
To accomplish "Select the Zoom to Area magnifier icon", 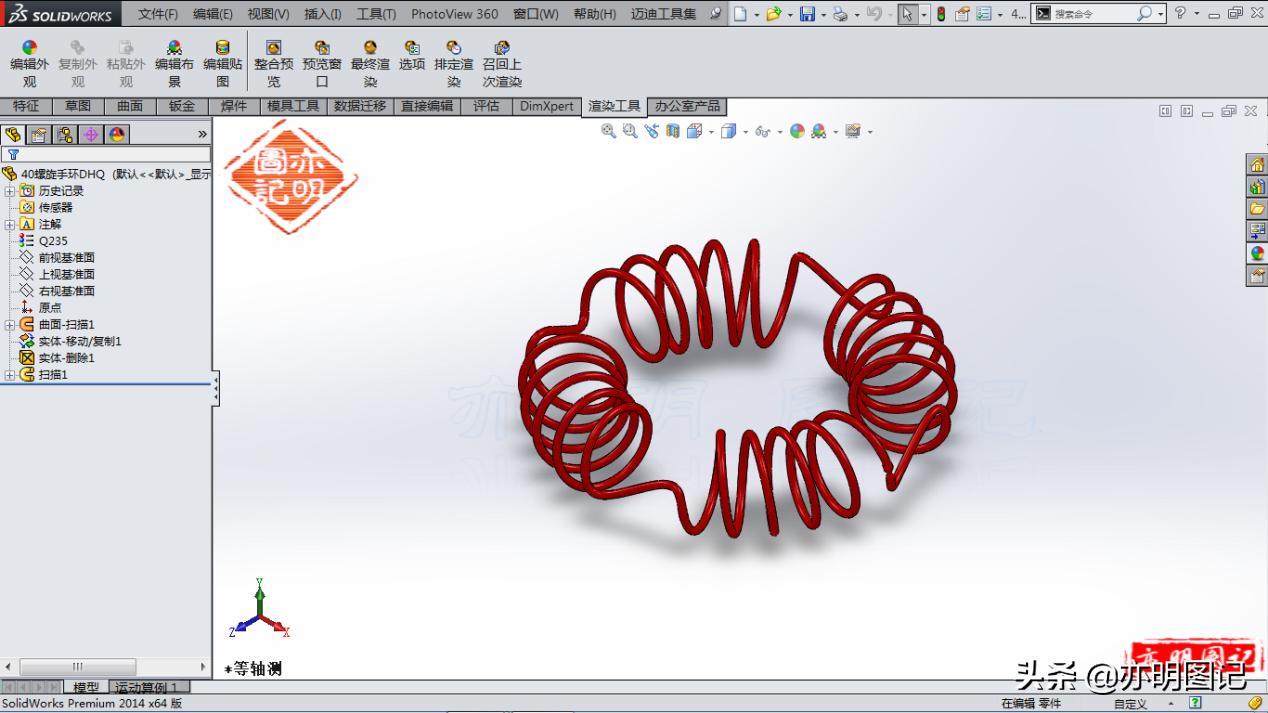I will (x=628, y=131).
